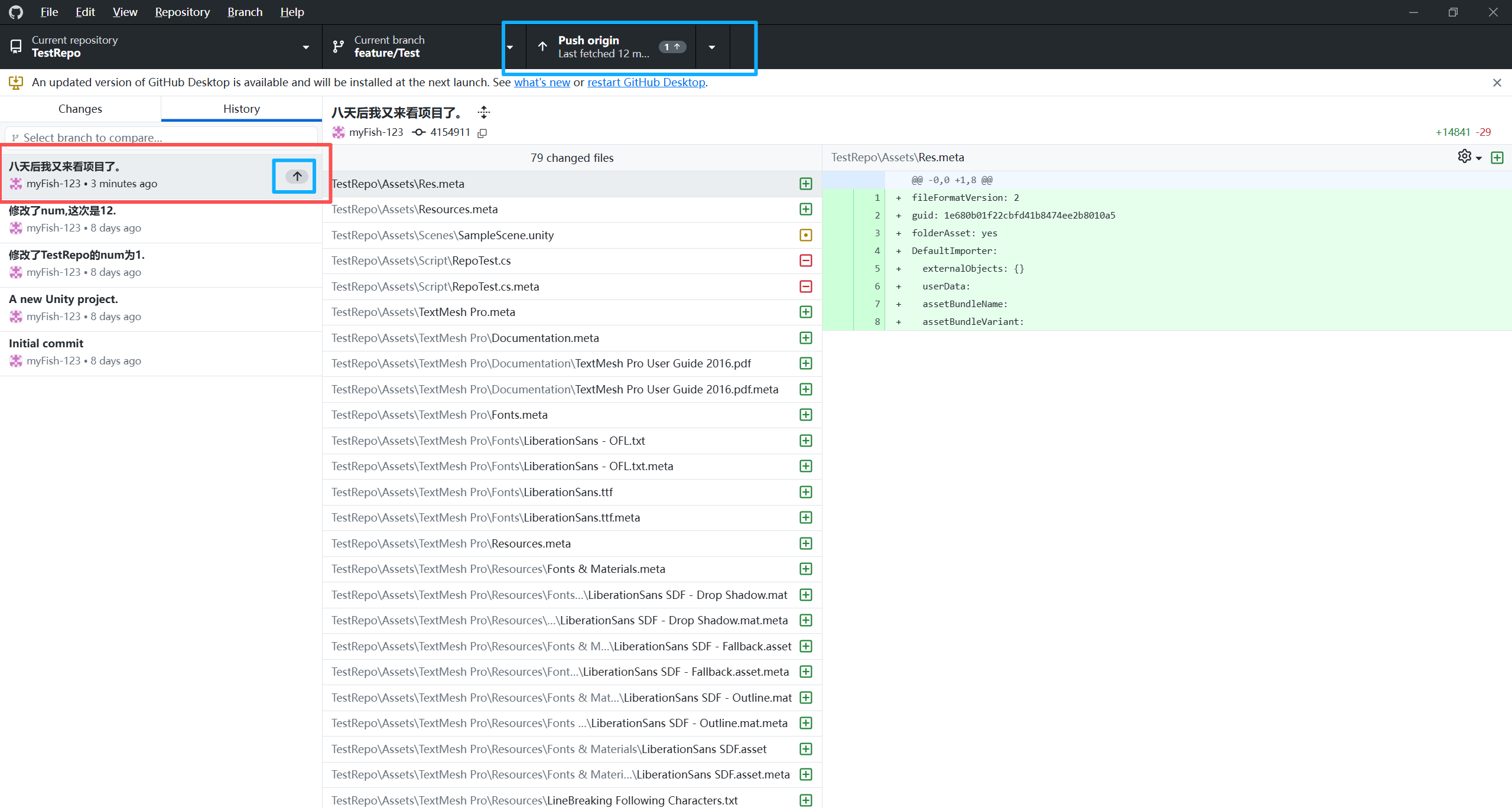Click the added icon for LiberationSans SDF - Fallback.asset

point(805,646)
